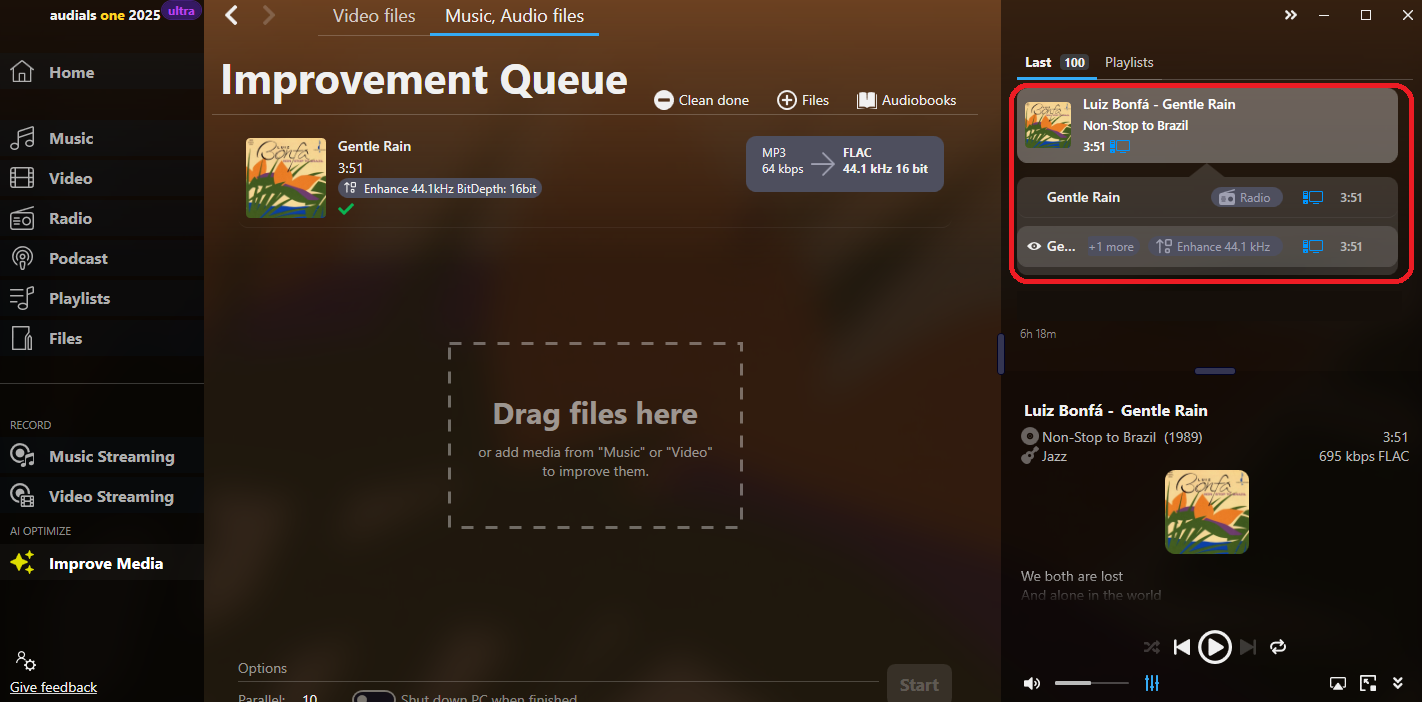Collapse the right panel with the double arrows
1422x702 pixels.
click(x=1291, y=15)
